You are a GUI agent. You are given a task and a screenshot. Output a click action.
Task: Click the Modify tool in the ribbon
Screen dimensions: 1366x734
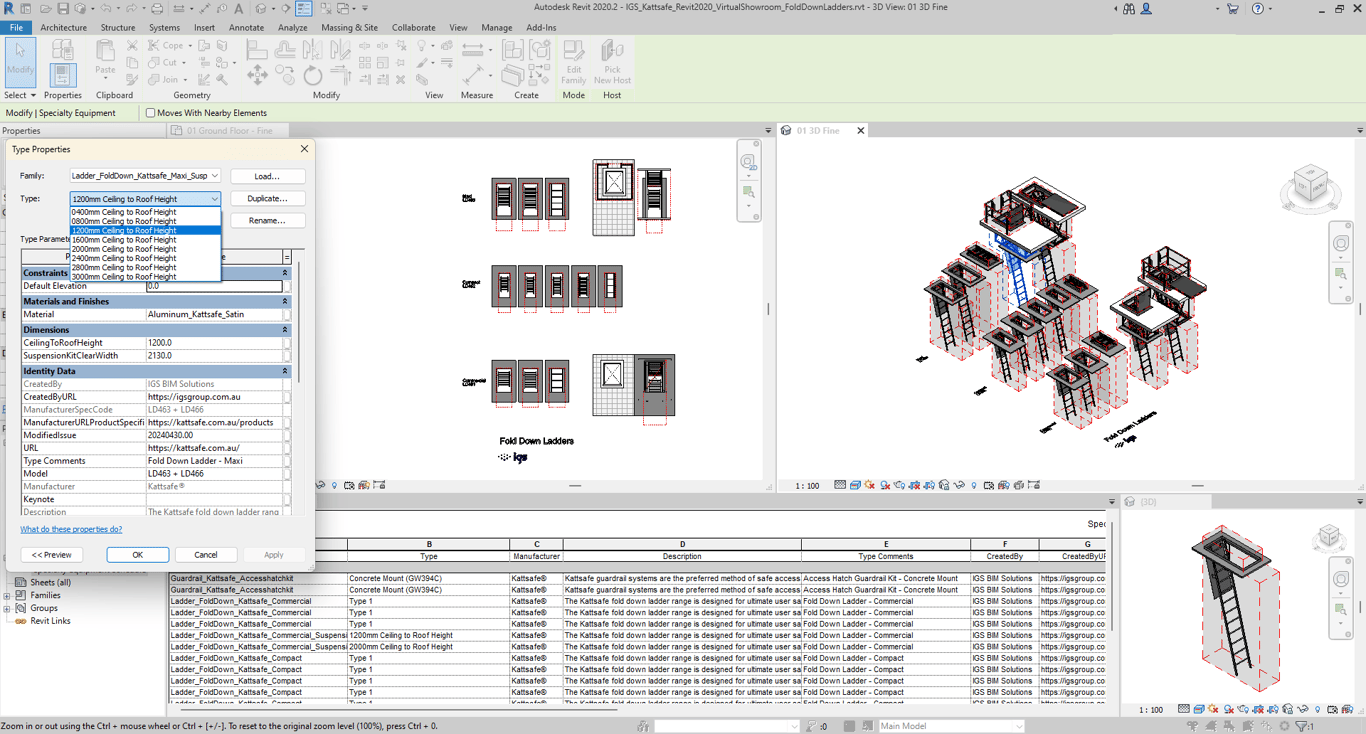point(20,62)
